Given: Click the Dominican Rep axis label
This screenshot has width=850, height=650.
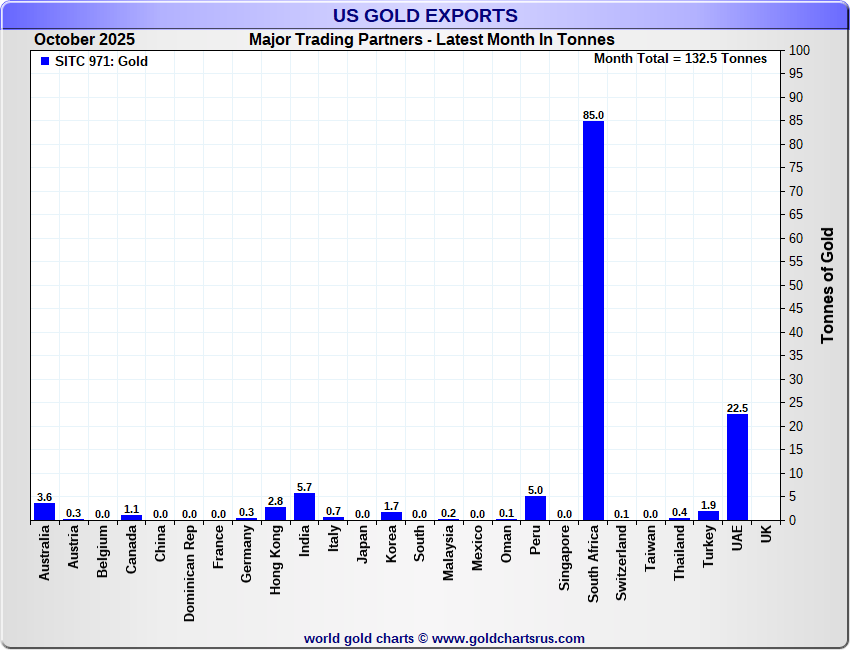Looking at the screenshot, I should coord(189,573).
